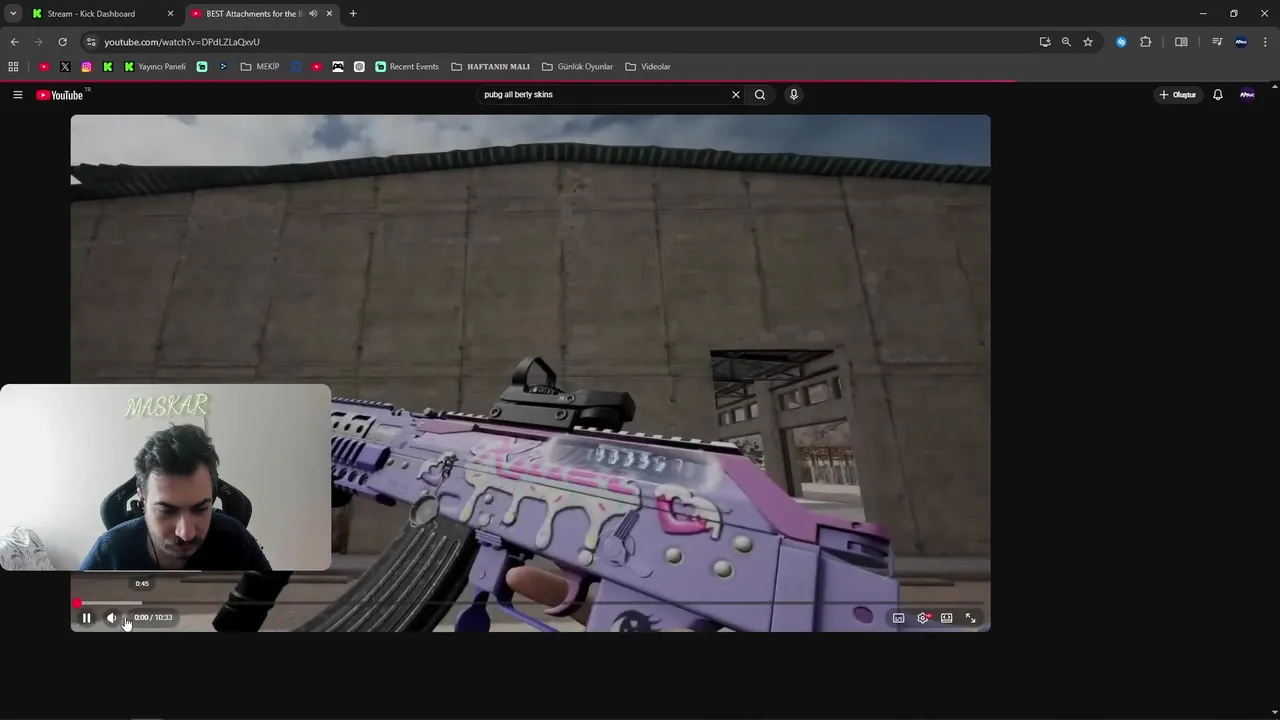Screen dimensions: 1280x720
Task: View site information in the address bar
Action: point(91,42)
